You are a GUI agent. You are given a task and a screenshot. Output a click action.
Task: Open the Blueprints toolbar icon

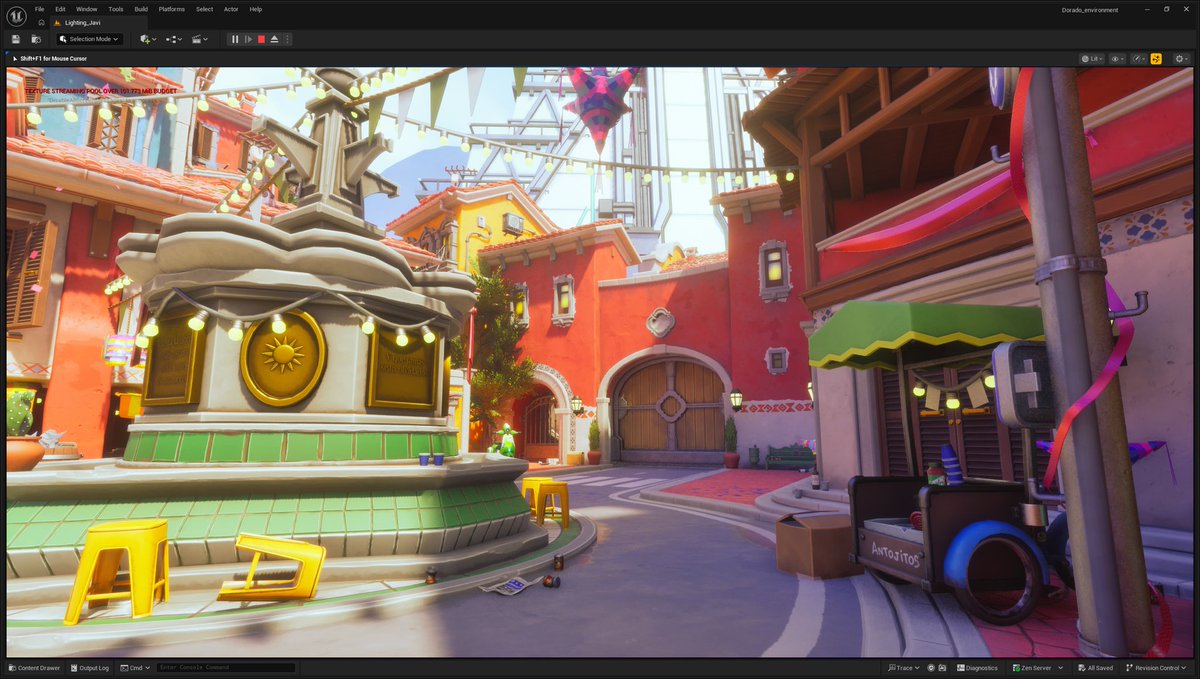pyautogui.click(x=172, y=38)
